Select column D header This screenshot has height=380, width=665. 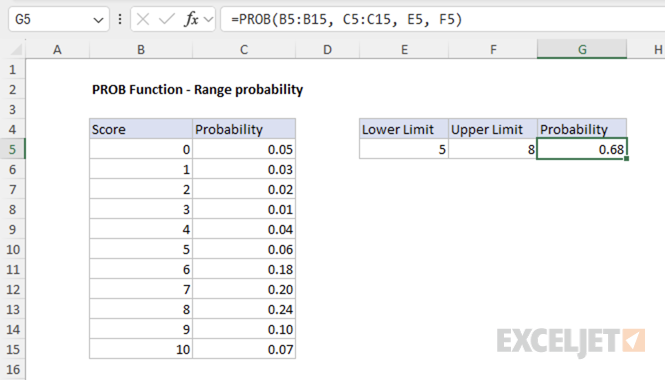(327, 50)
